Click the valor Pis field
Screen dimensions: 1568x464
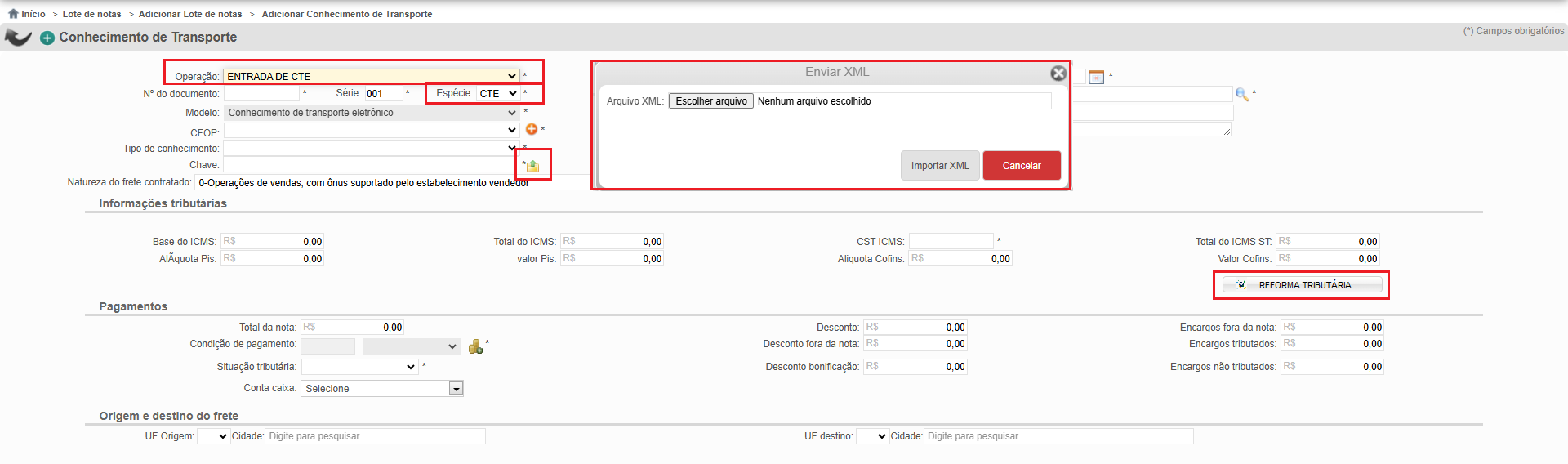pyautogui.click(x=612, y=259)
